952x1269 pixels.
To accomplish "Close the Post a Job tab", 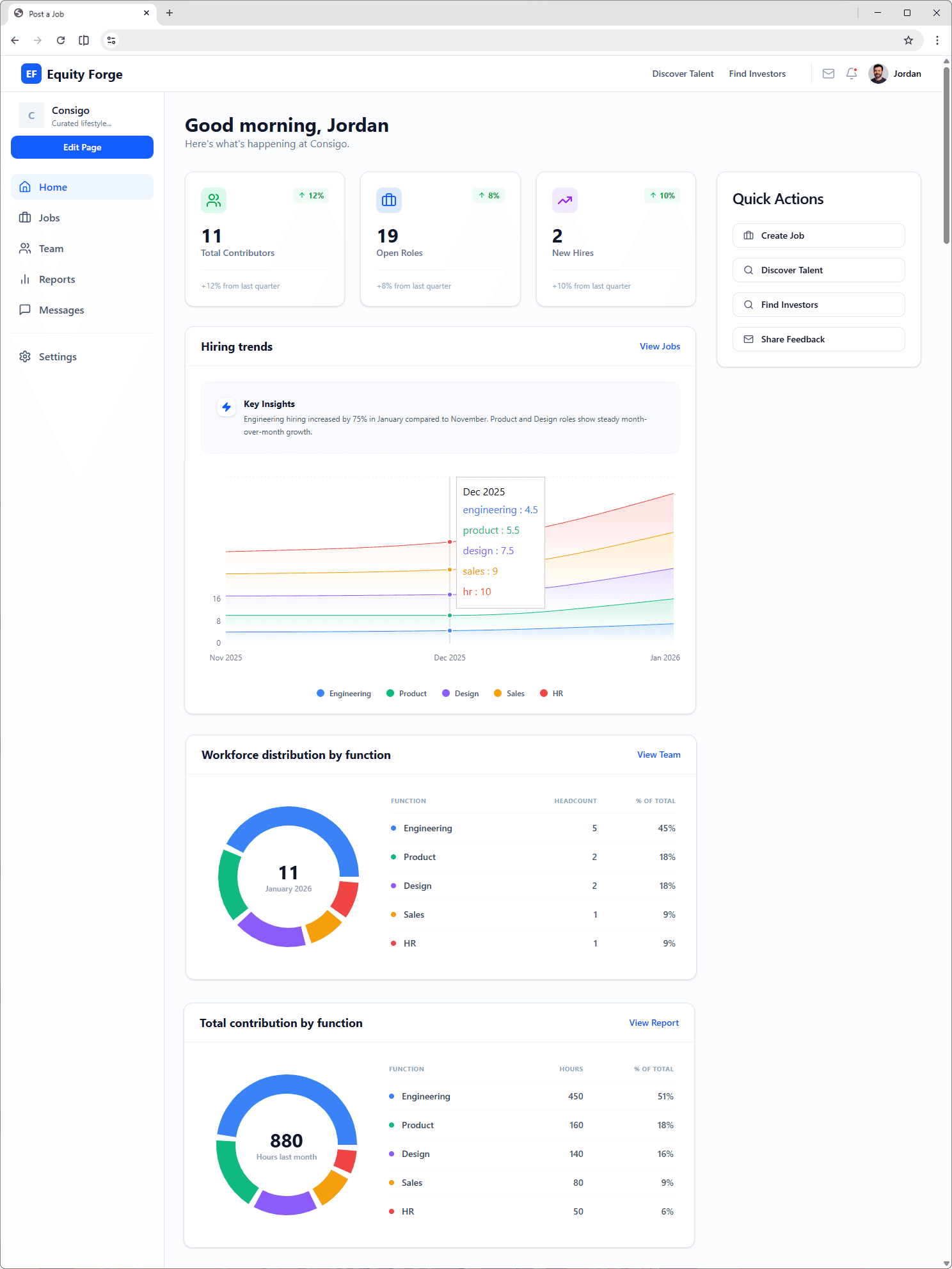I will pos(147,13).
